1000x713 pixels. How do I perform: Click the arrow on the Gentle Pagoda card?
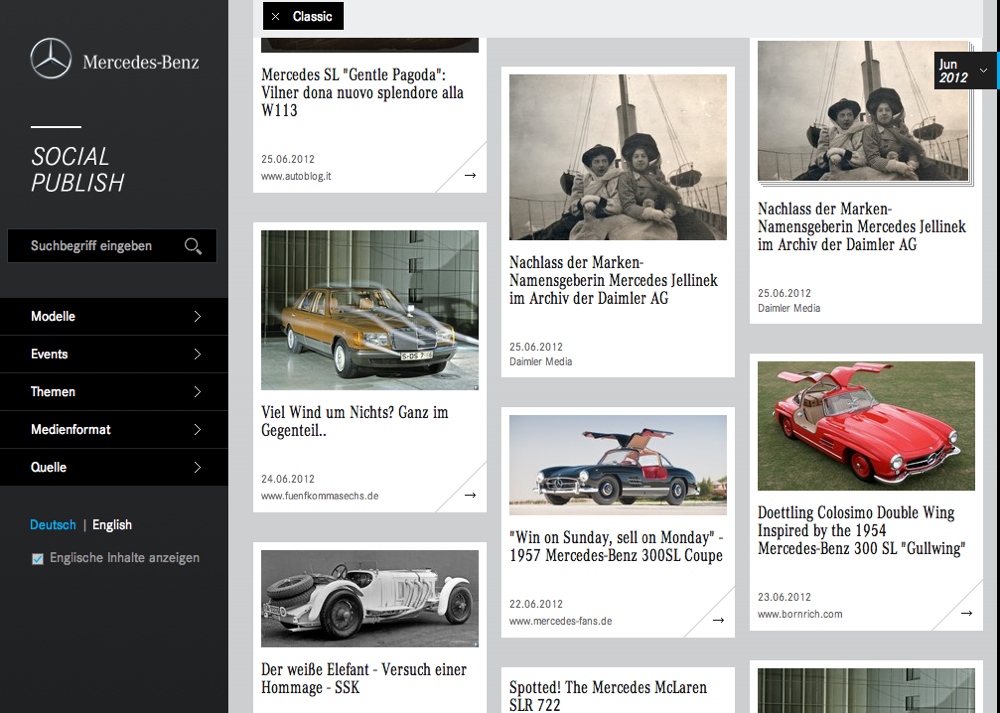coord(470,175)
